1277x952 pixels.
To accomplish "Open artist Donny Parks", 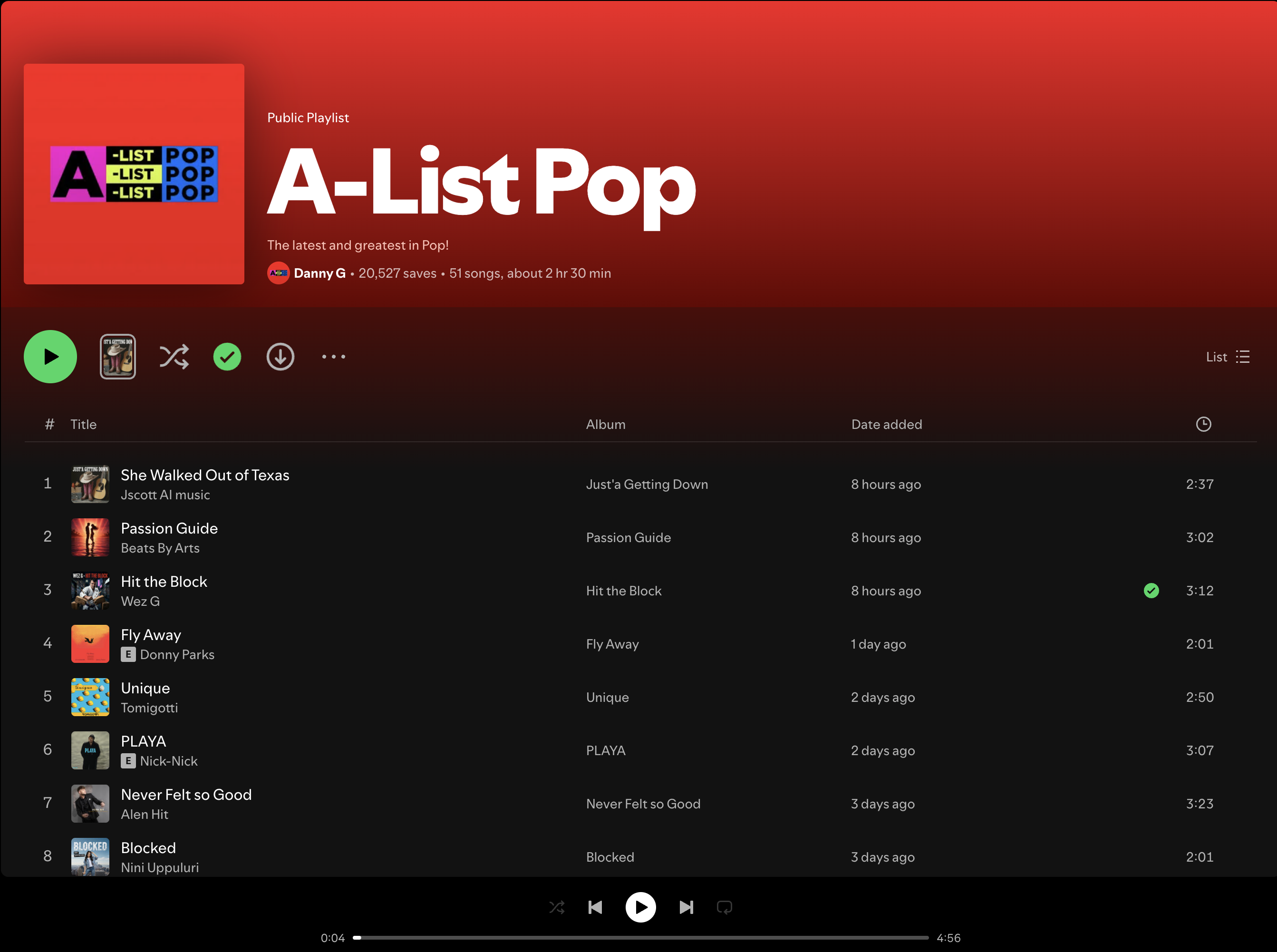I will coord(177,655).
